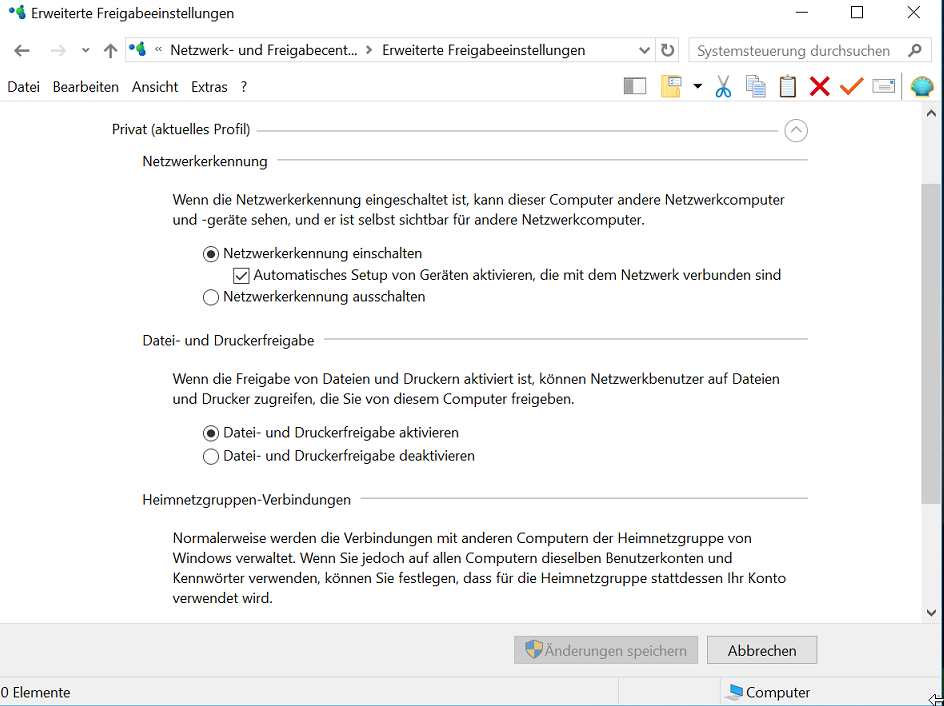
Task: Click the double chevron in breadcrumb path
Action: [x=158, y=49]
